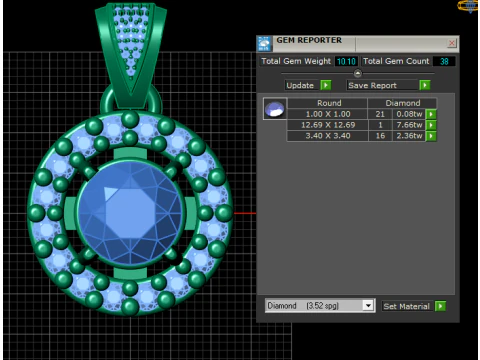Open the Diamond material dropdown
The height and width of the screenshot is (360, 480).
tap(368, 305)
